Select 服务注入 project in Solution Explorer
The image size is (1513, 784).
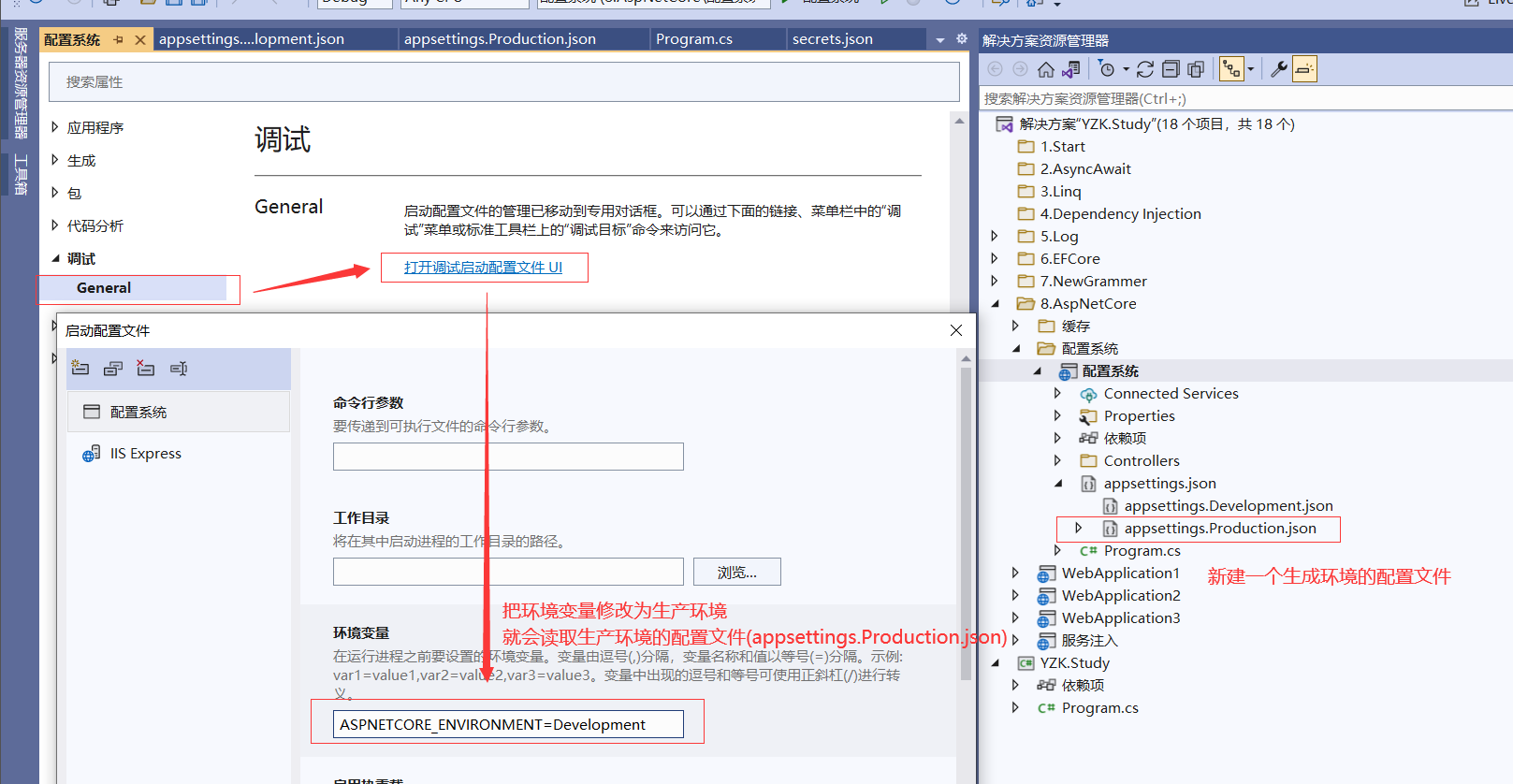point(1089,641)
